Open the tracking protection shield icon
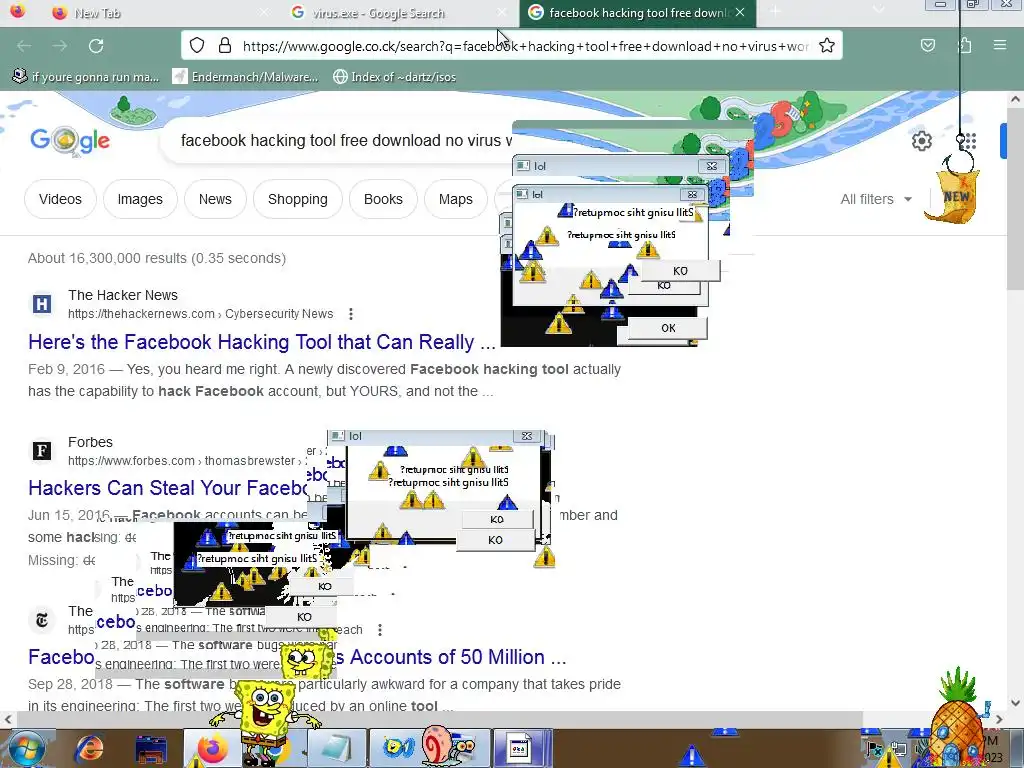1024x768 pixels. click(x=197, y=45)
